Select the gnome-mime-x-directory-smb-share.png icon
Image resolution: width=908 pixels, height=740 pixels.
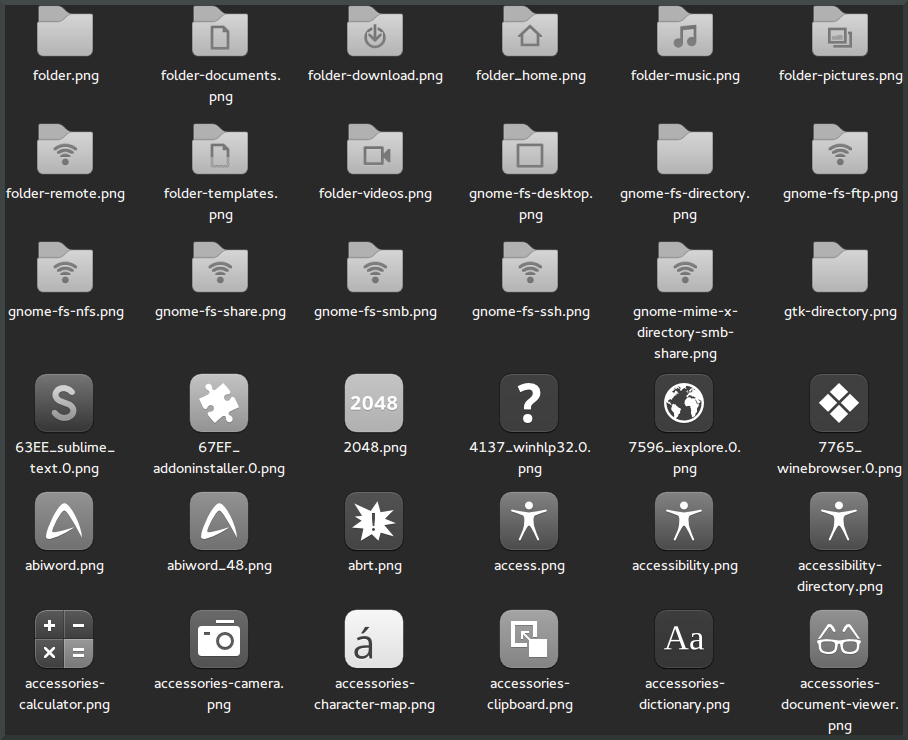pyautogui.click(x=684, y=268)
